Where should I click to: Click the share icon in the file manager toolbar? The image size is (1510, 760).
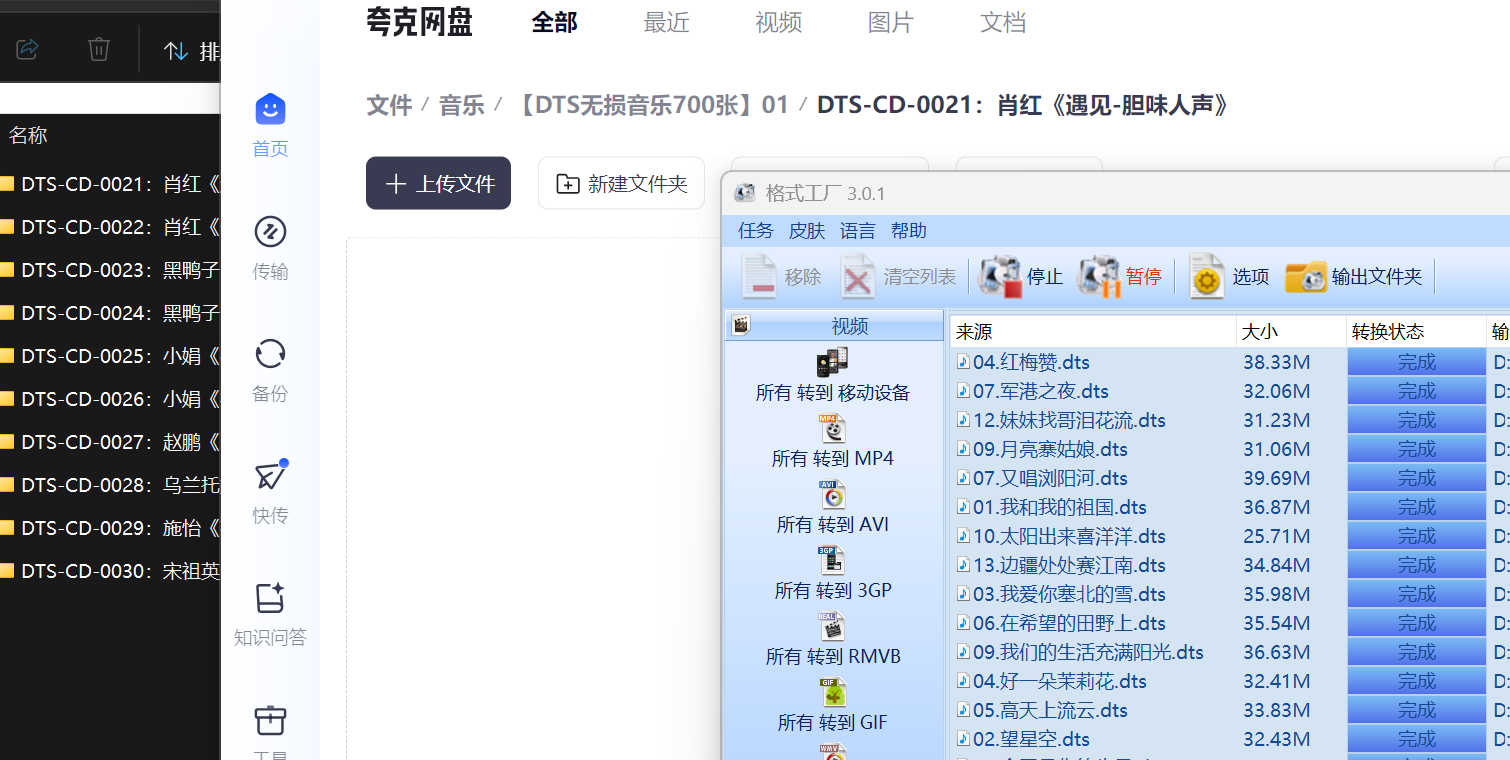coord(27,49)
